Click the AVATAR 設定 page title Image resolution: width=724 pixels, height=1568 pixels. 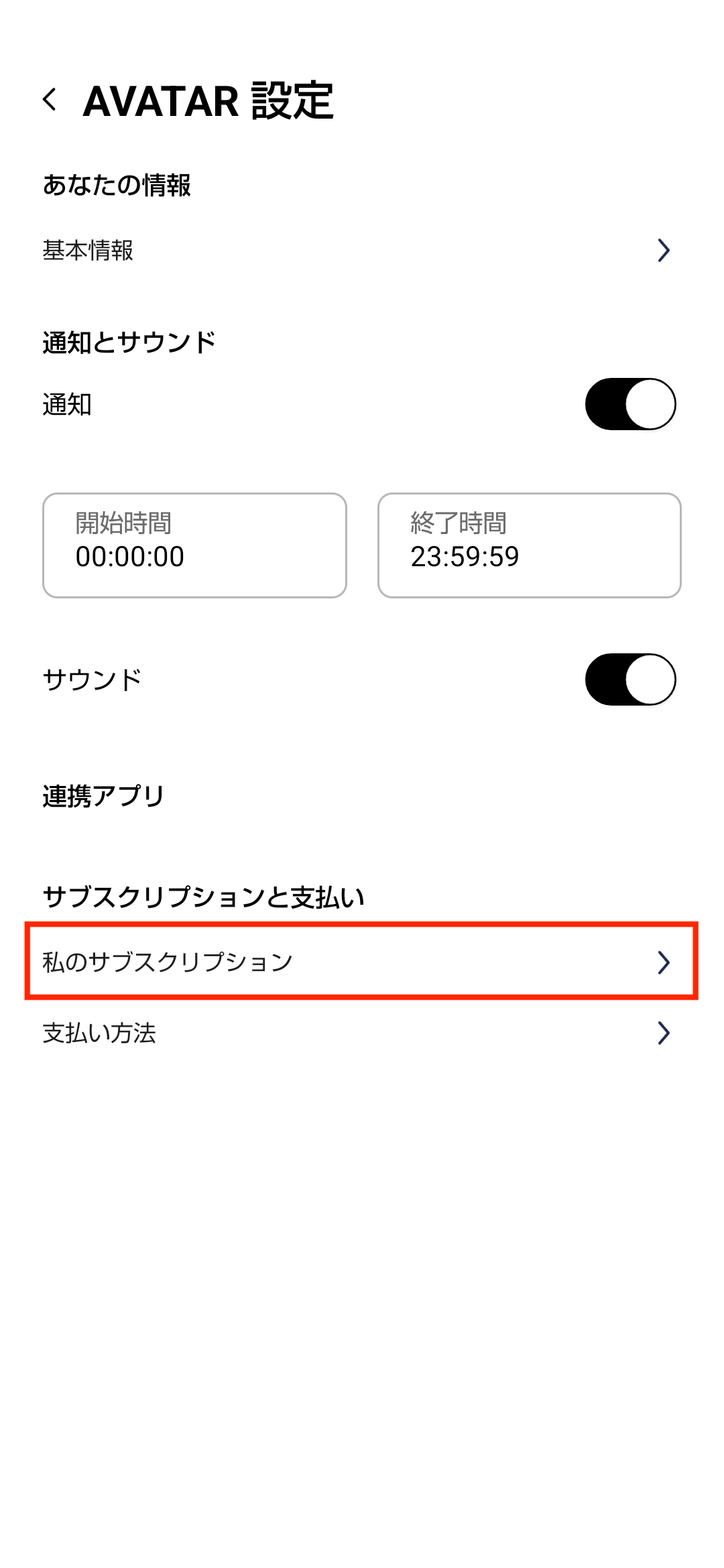point(208,101)
